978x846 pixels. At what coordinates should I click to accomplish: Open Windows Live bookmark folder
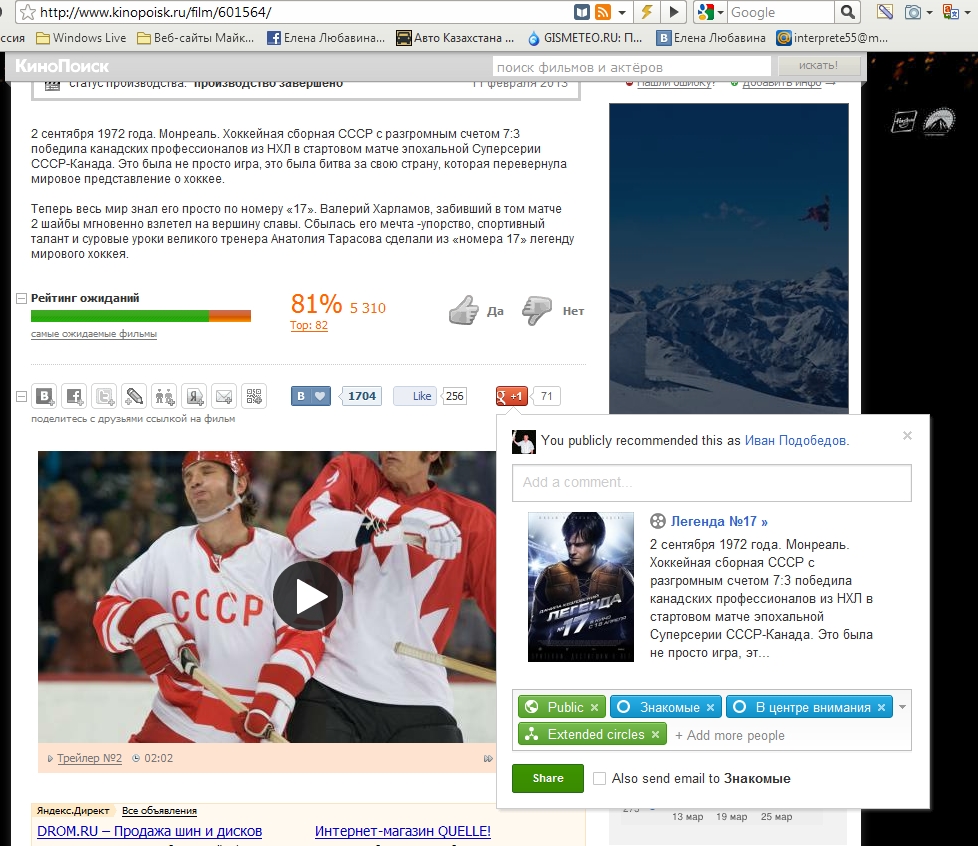[x=81, y=38]
